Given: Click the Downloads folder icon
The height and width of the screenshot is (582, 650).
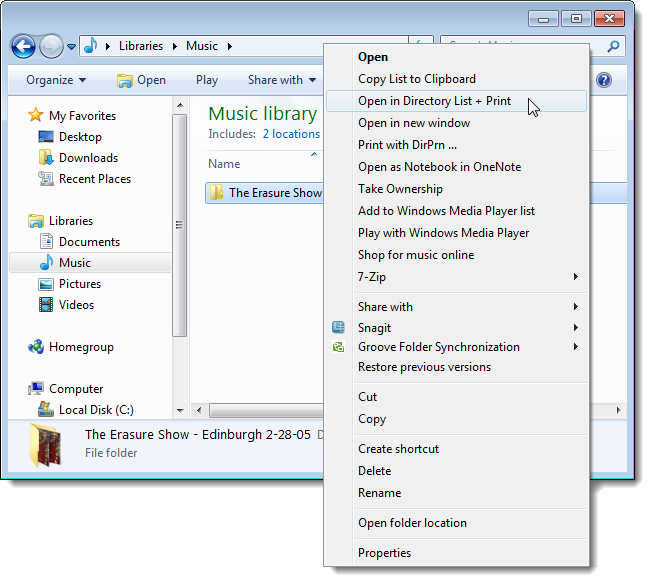Looking at the screenshot, I should click(46, 158).
